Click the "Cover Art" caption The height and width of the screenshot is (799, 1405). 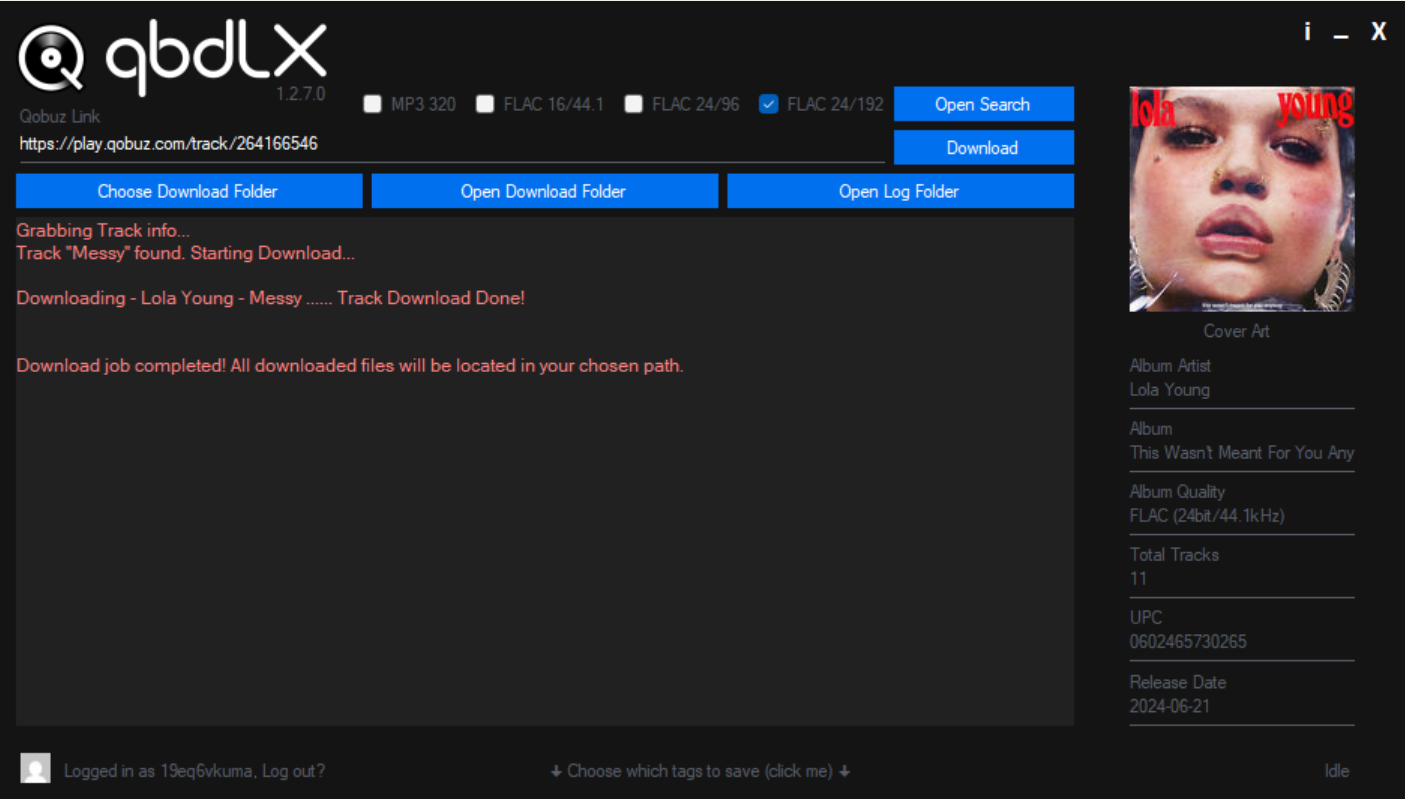(1237, 331)
